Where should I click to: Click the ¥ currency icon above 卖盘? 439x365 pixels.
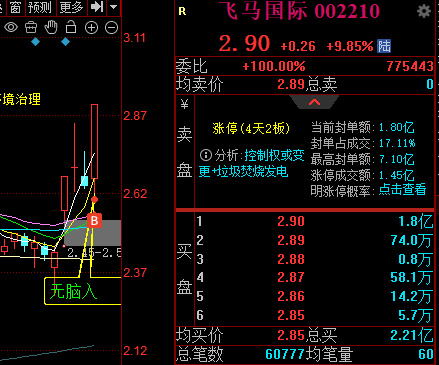[x=184, y=105]
